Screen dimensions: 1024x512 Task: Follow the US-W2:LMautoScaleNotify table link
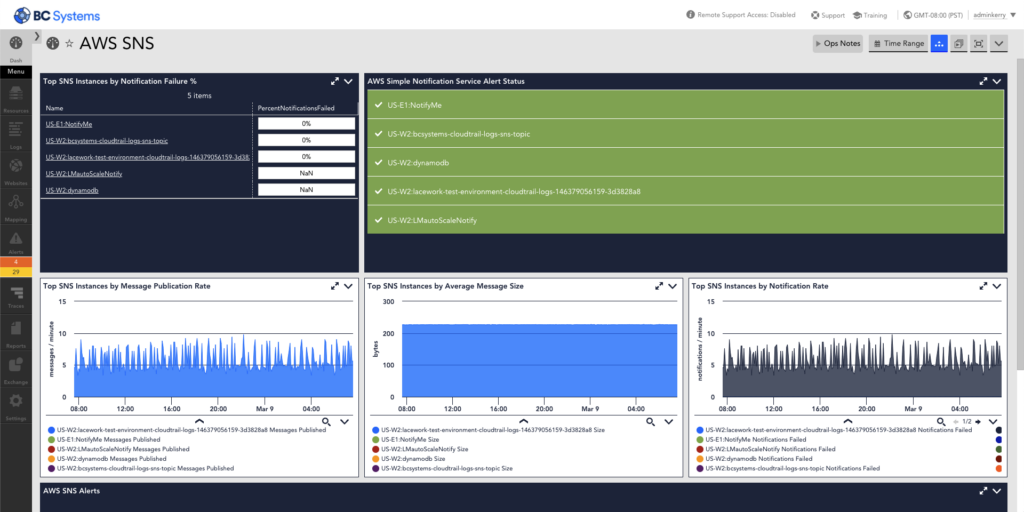[84, 174]
